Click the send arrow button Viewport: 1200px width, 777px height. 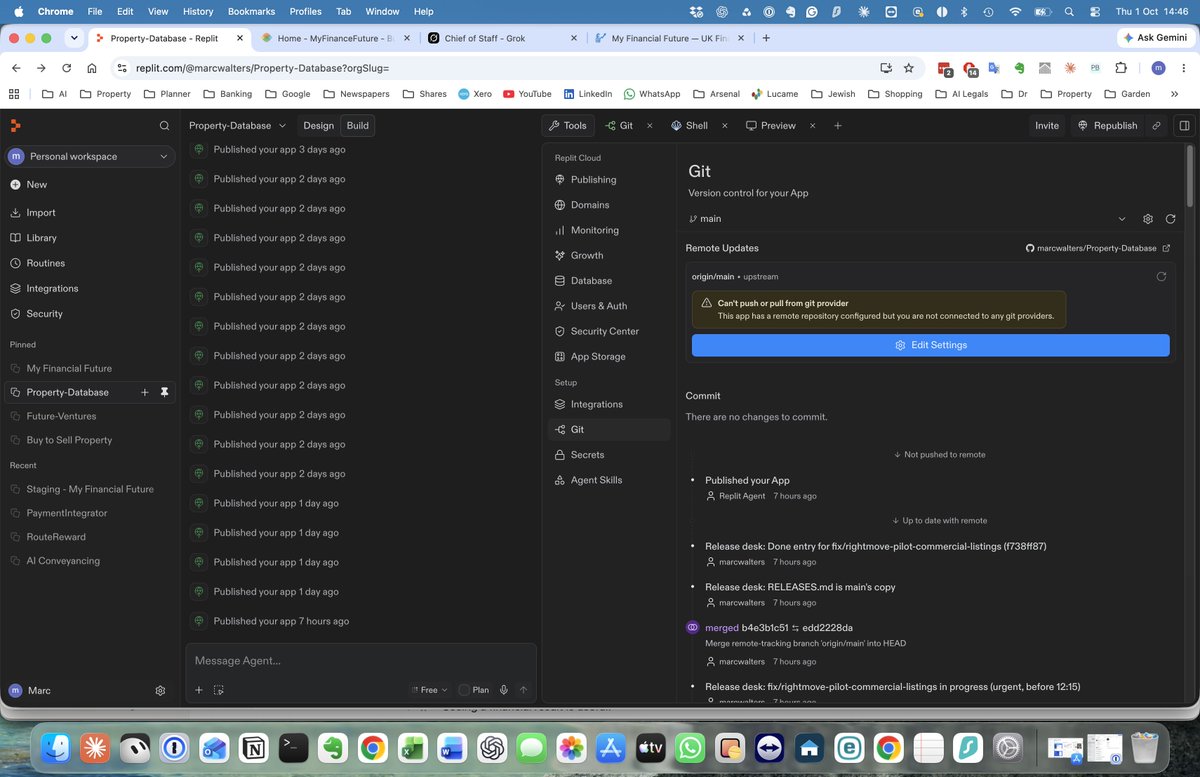point(523,690)
